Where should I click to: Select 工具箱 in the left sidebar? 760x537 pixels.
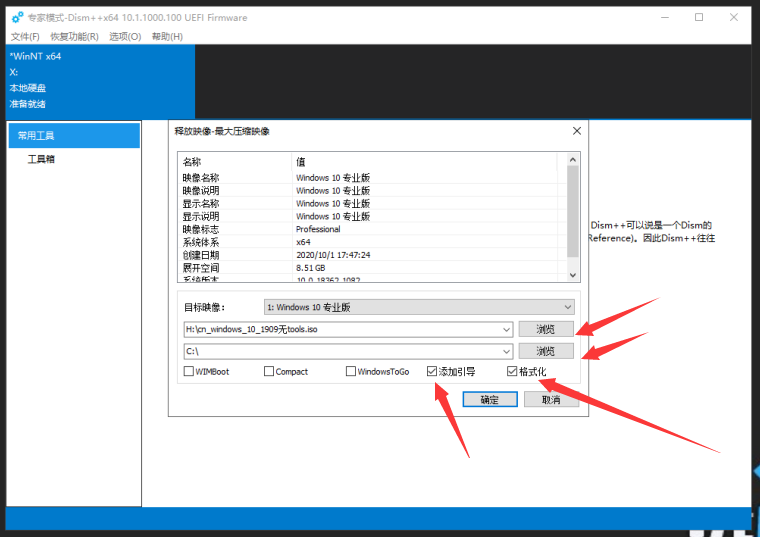[x=41, y=159]
